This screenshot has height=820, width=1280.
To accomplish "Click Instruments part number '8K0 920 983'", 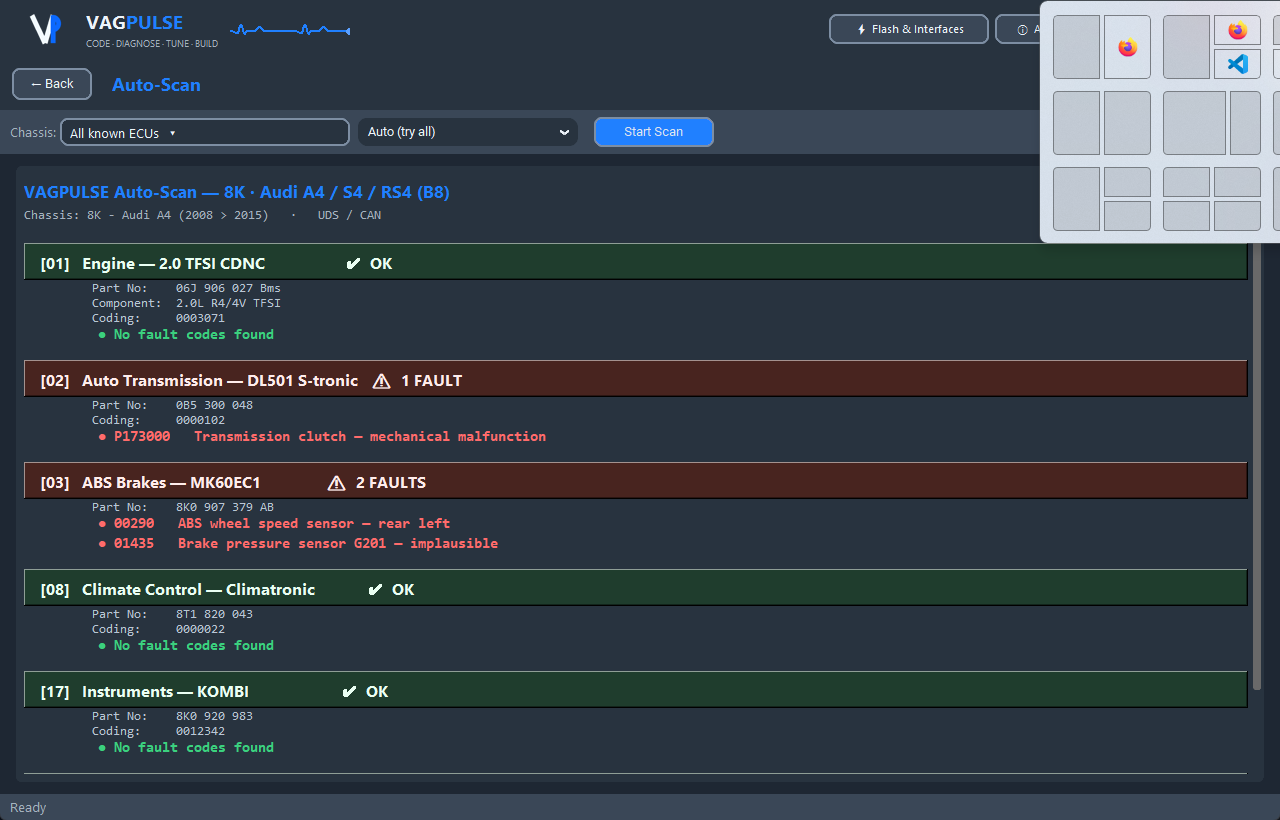I will 214,717.
